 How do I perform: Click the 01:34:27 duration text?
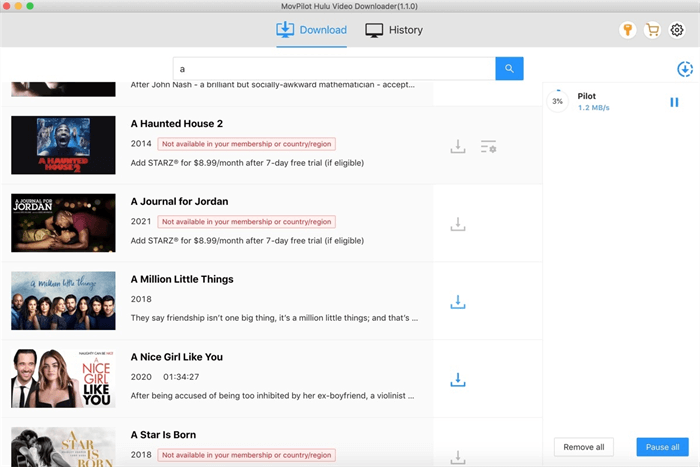click(x=181, y=377)
